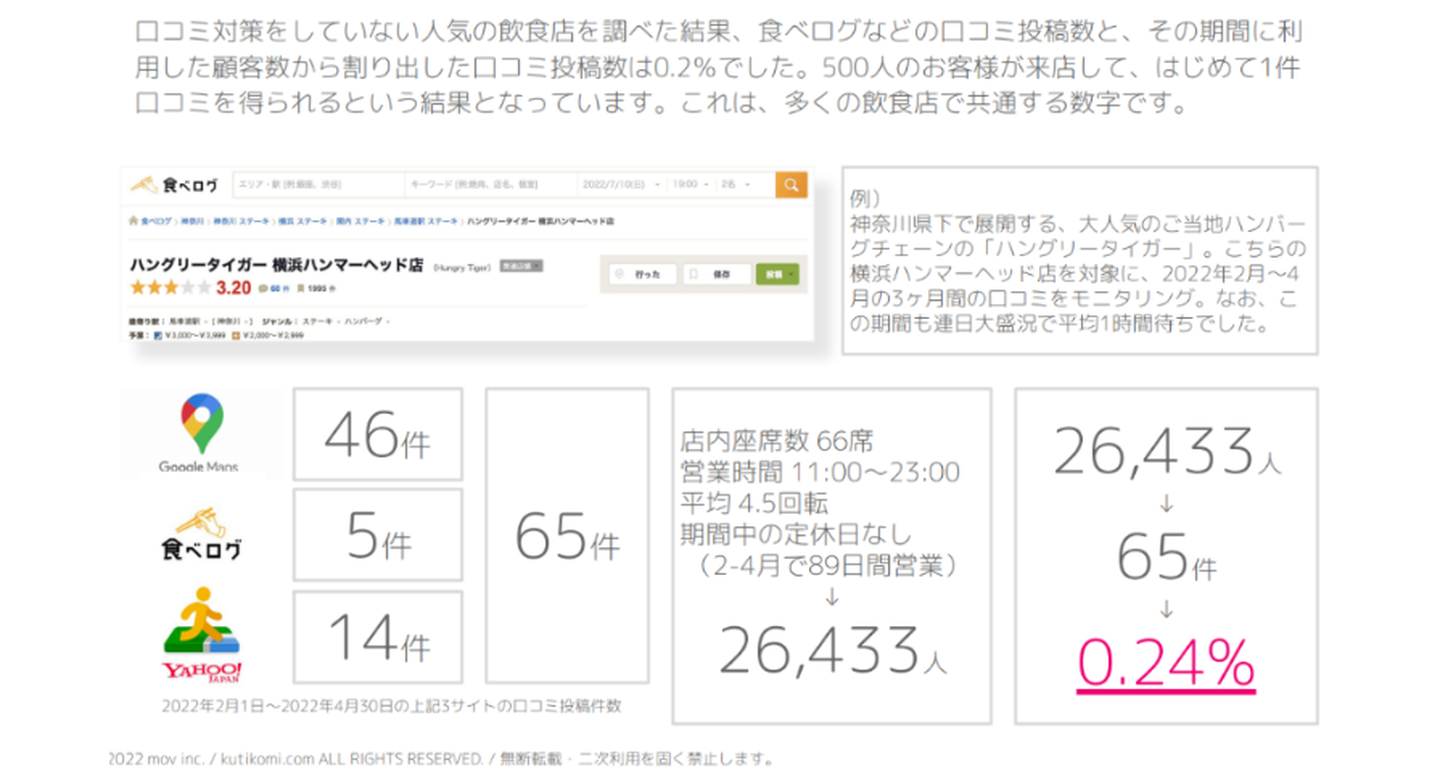Click the bookmark icon beside 1995
1440x776 pixels.
pos(301,289)
